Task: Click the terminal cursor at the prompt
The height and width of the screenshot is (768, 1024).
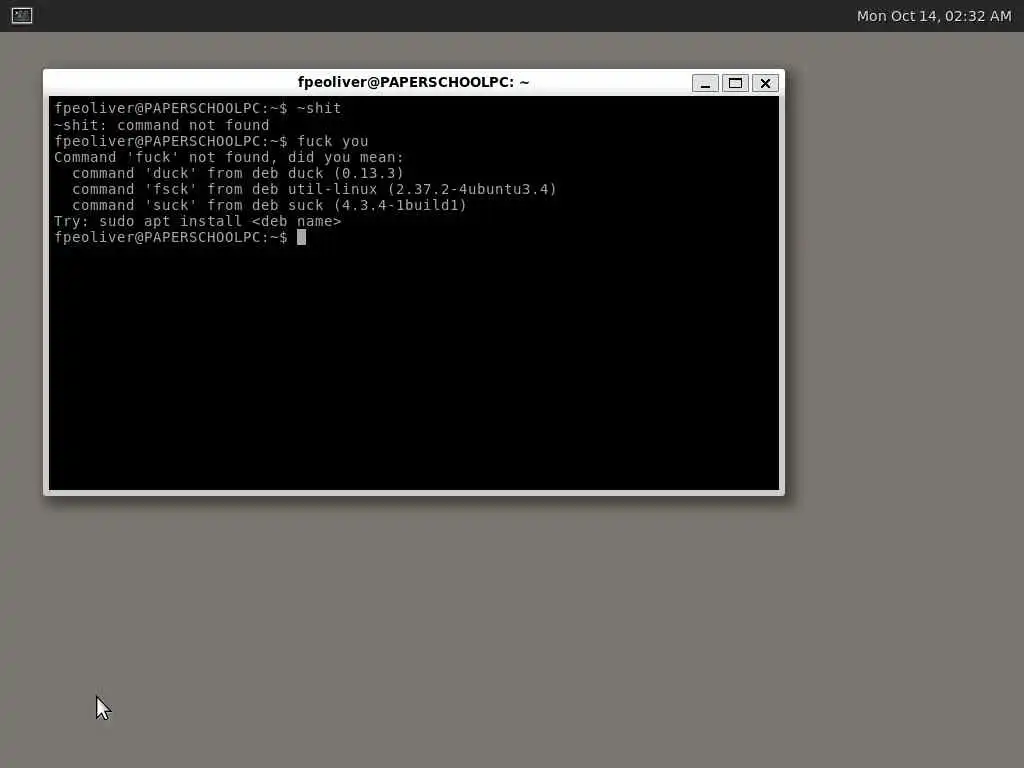Action: click(301, 237)
